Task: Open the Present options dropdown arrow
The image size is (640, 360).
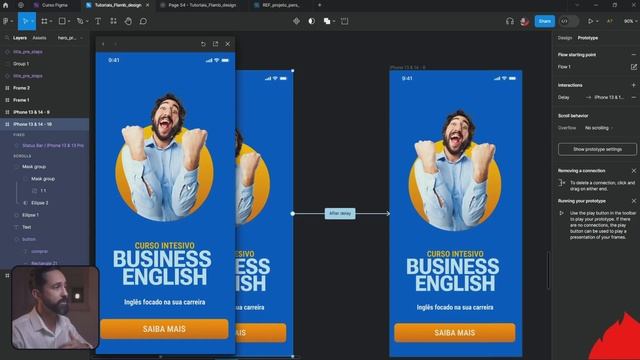Action: pos(597,21)
